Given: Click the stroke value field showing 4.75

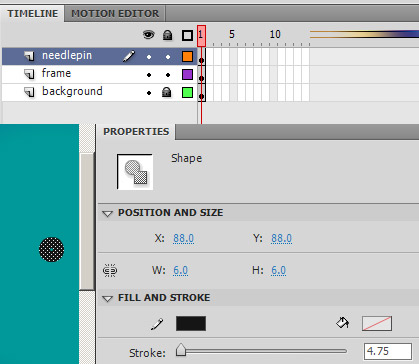Looking at the screenshot, I should pyautogui.click(x=388, y=351).
